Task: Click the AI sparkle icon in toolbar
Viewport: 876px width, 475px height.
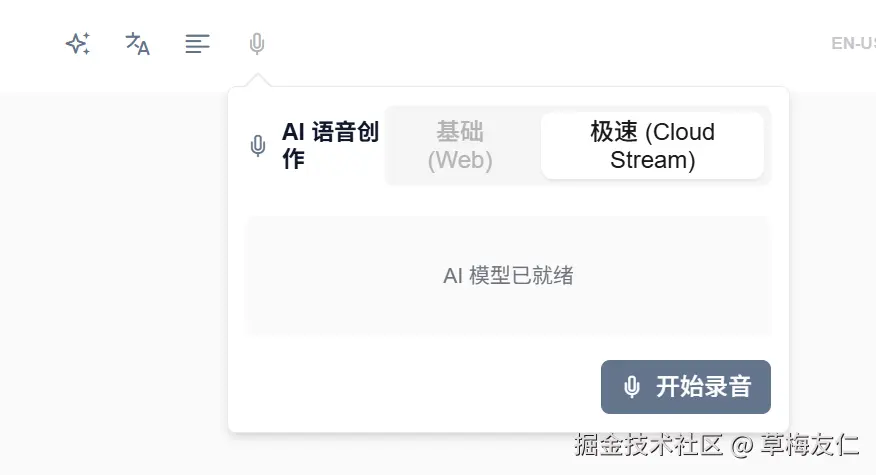Action: (x=78, y=44)
